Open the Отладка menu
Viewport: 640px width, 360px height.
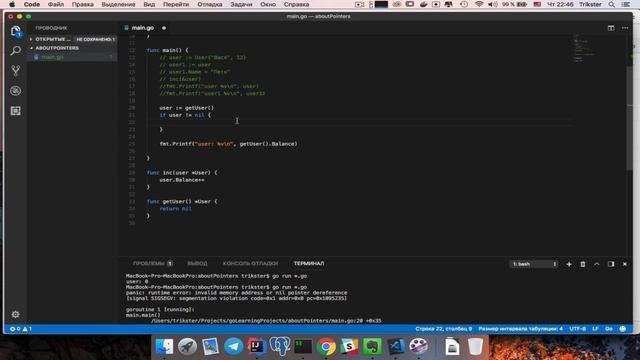(210, 4)
